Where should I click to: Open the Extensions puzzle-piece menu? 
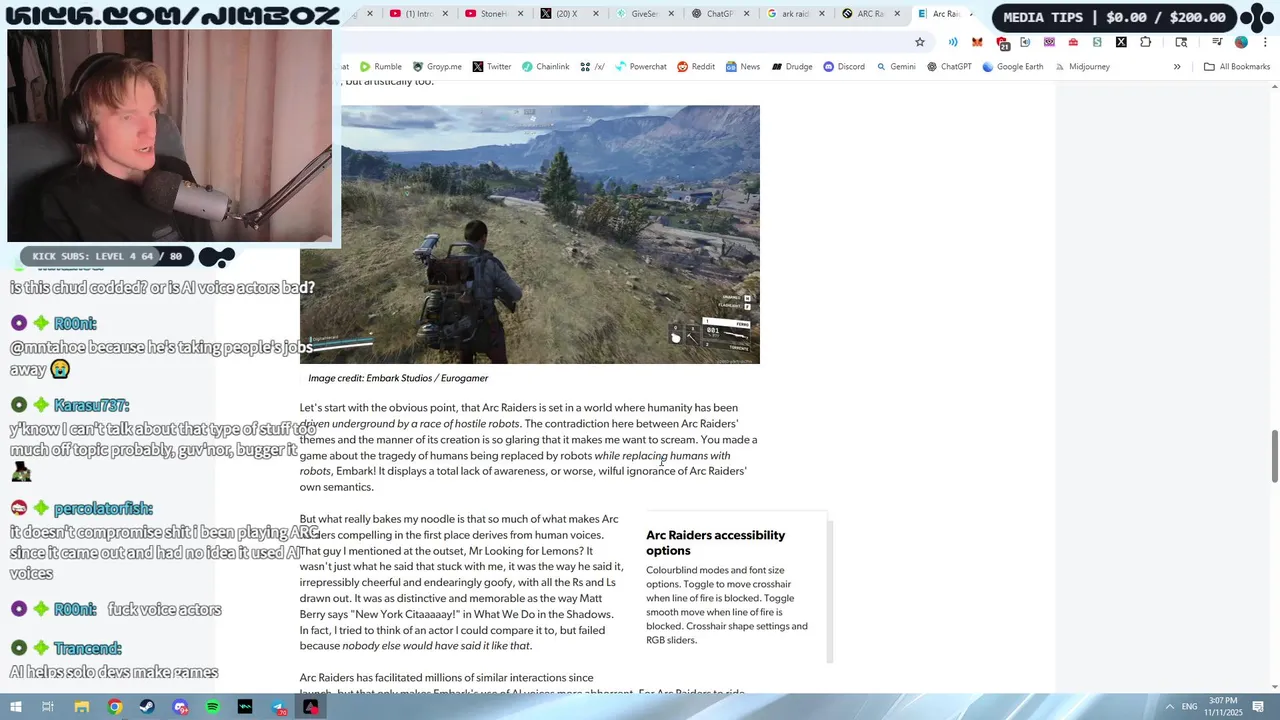pos(1145,42)
